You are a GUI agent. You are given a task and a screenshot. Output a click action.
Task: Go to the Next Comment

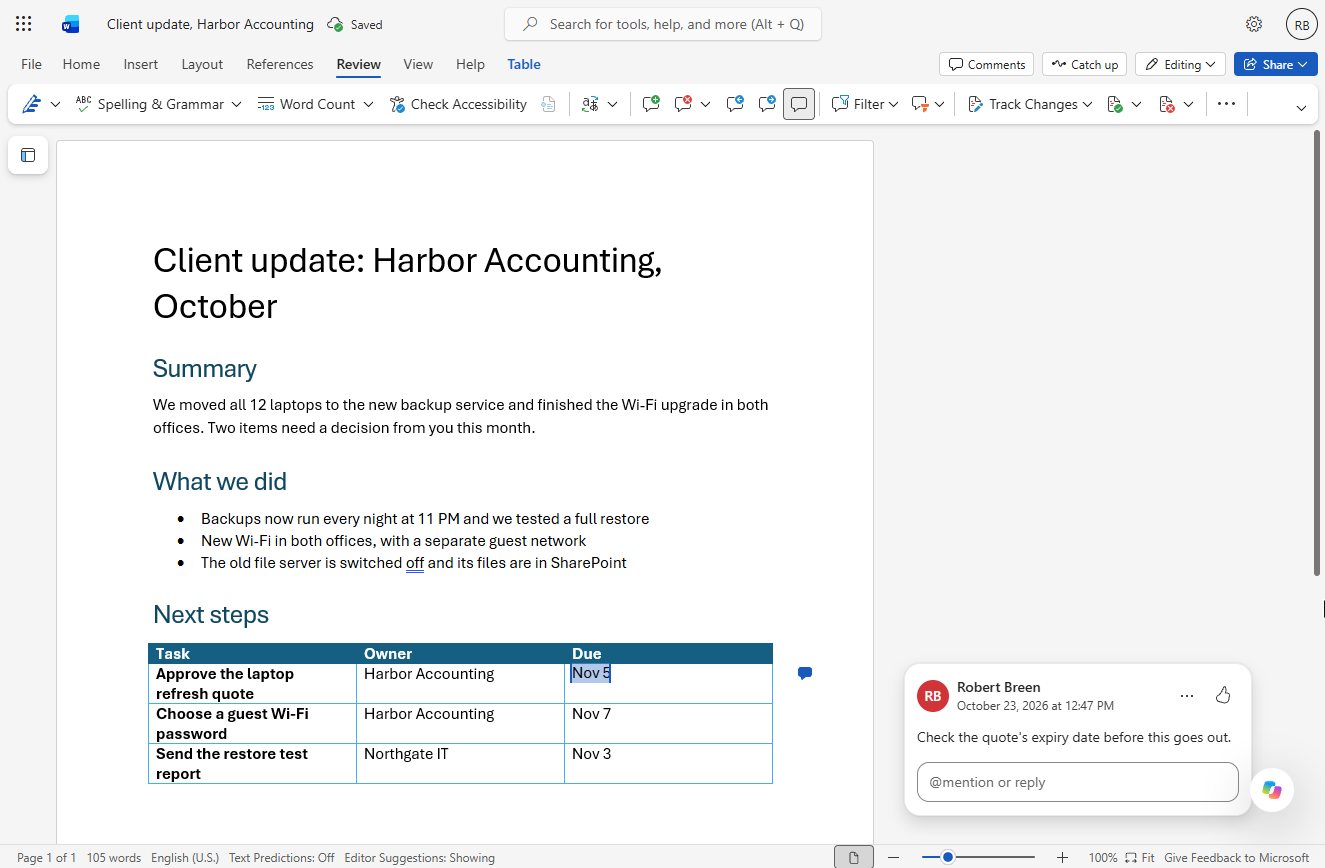(767, 104)
